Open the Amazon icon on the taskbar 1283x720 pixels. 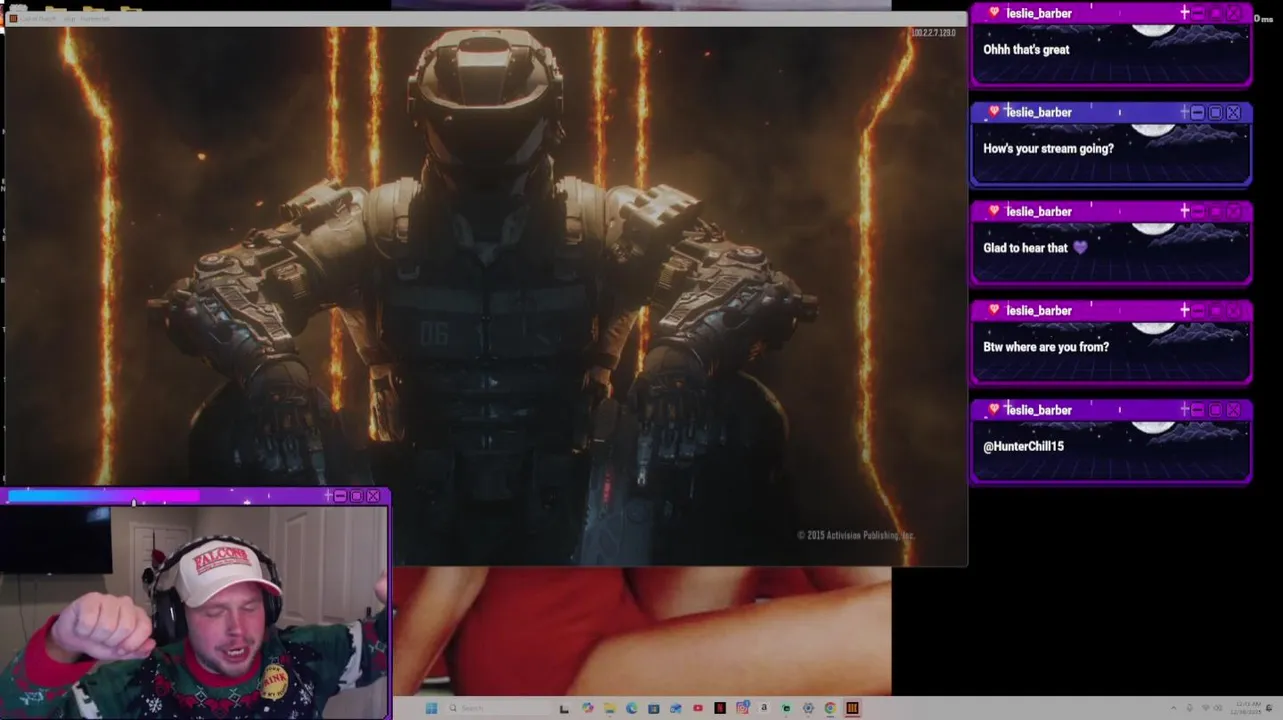[764, 708]
